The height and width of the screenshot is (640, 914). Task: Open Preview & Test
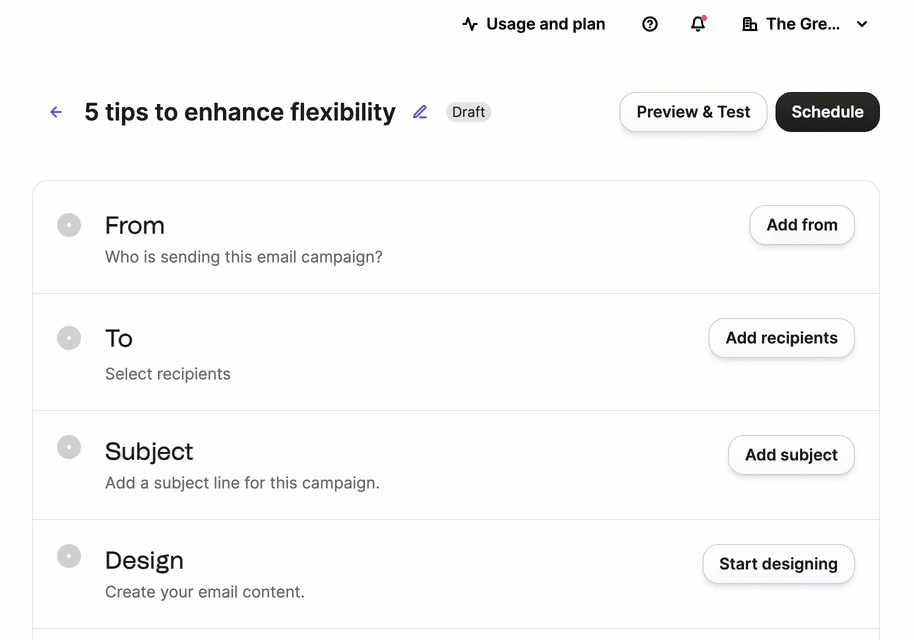click(692, 112)
